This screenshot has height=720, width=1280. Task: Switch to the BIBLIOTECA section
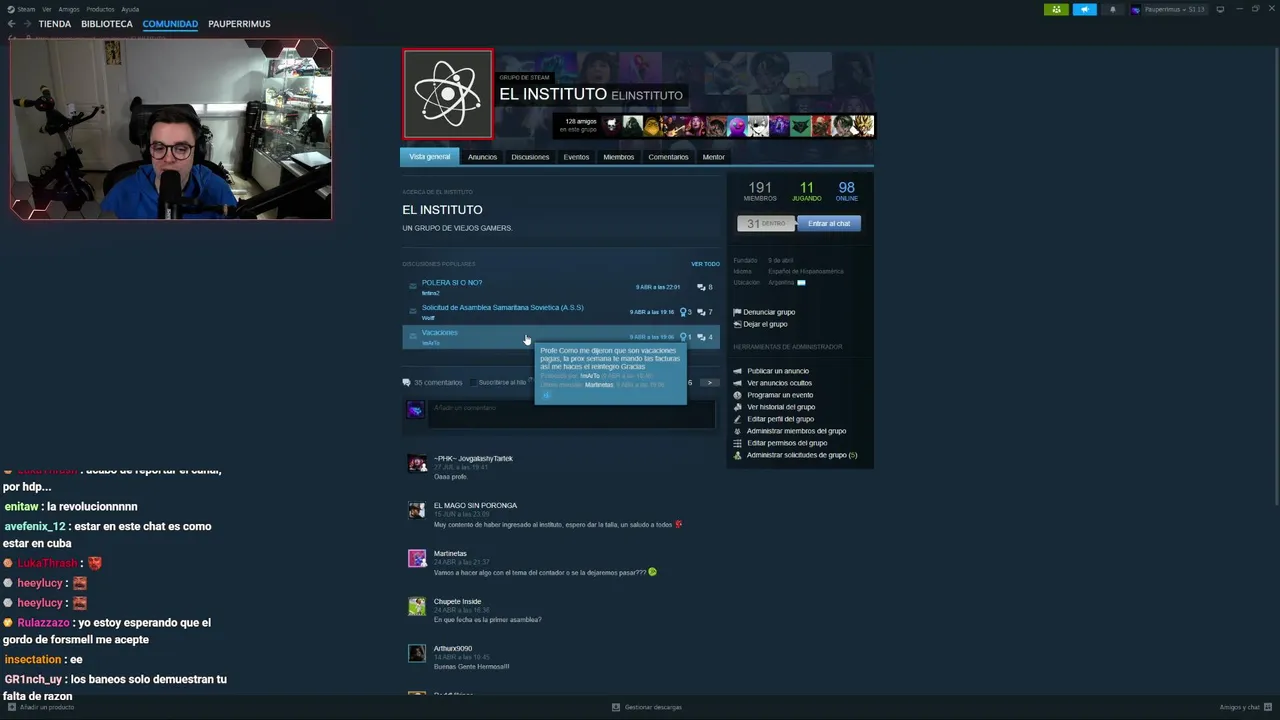pos(107,24)
